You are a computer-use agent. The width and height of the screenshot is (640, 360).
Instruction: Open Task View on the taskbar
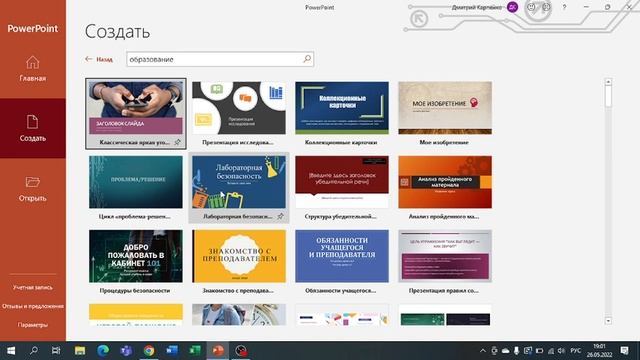pos(56,351)
